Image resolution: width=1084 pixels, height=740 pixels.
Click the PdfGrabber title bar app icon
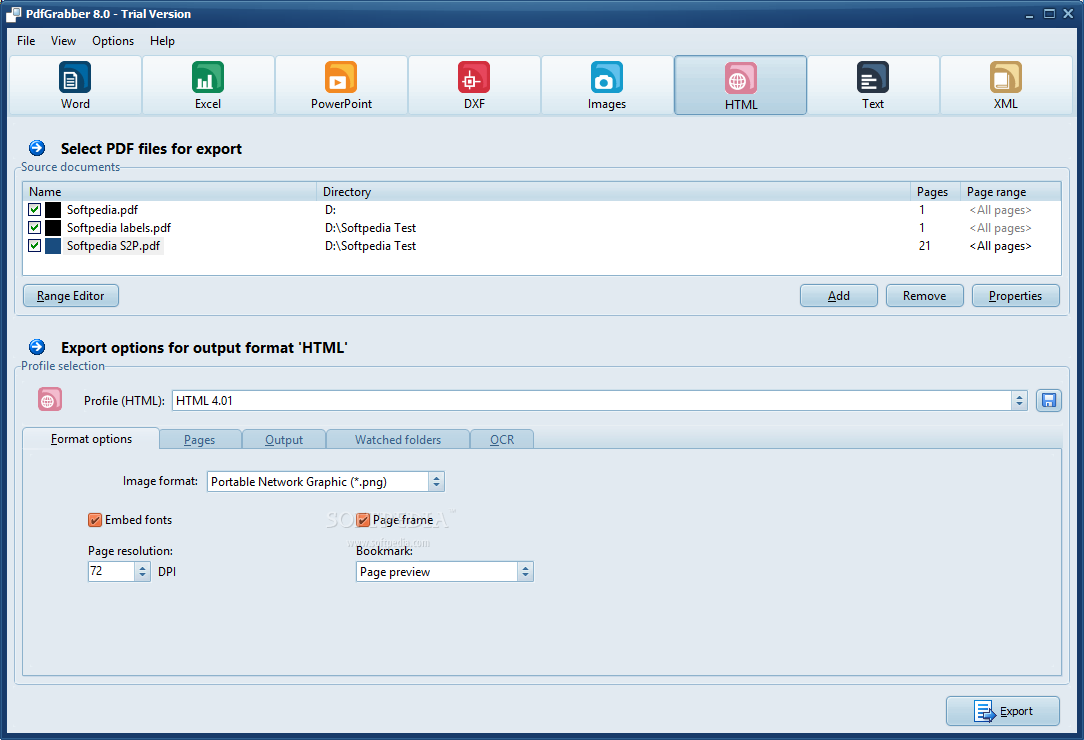(x=13, y=14)
